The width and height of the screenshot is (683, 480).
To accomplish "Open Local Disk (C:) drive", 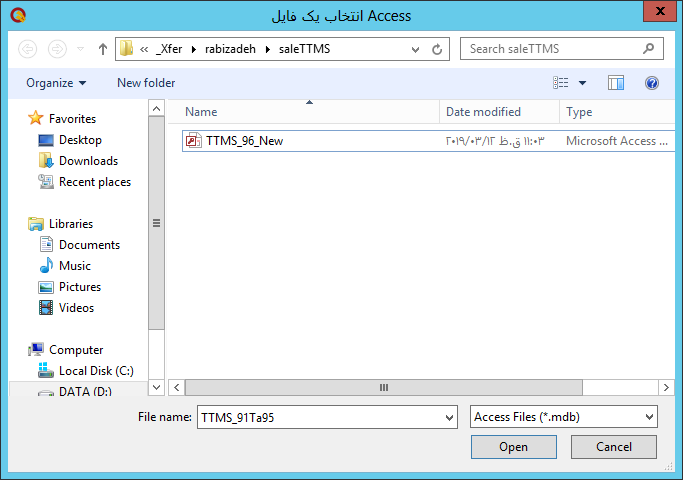I will pyautogui.click(x=95, y=371).
